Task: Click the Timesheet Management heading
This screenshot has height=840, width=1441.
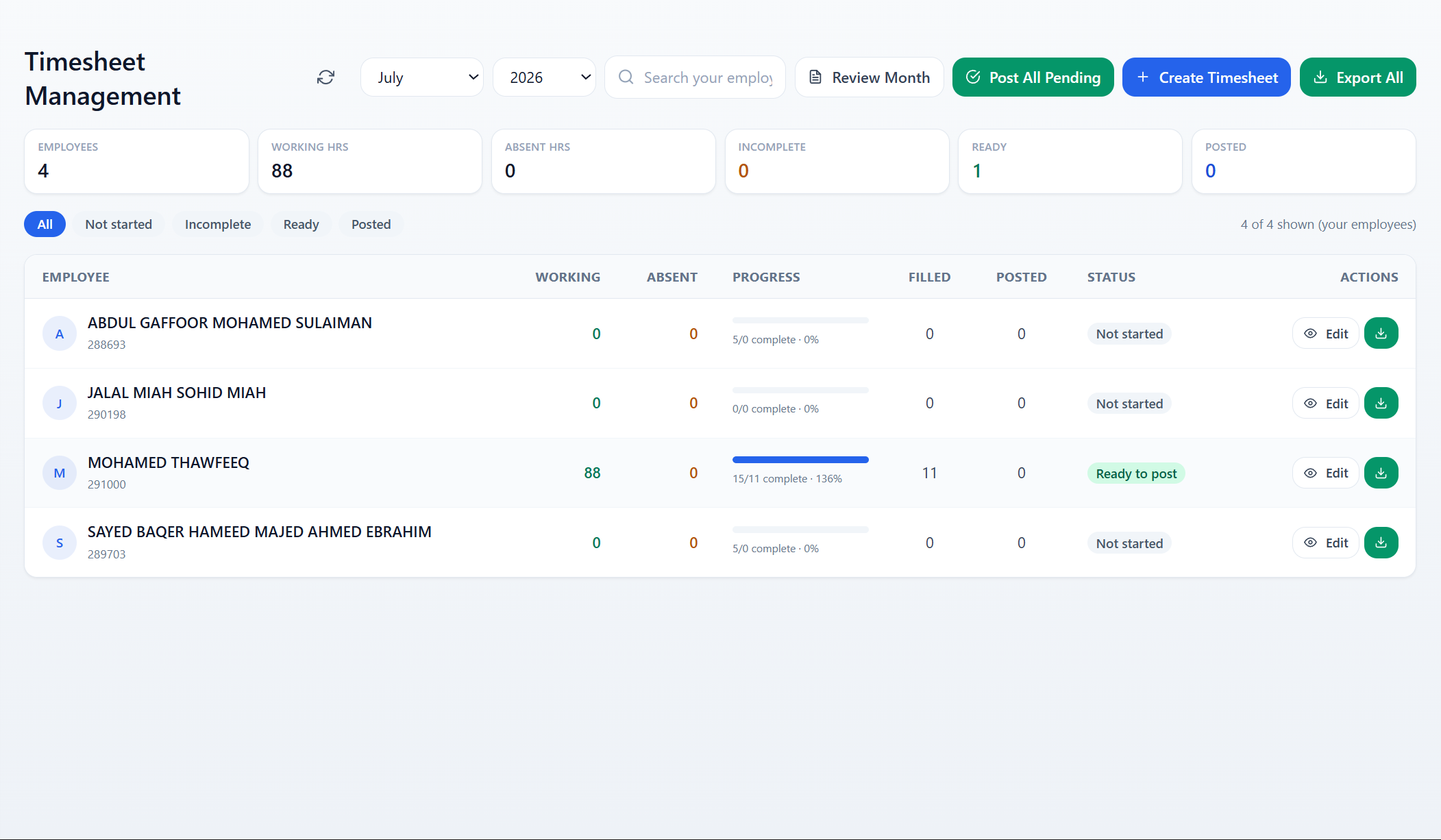Action: click(x=103, y=79)
